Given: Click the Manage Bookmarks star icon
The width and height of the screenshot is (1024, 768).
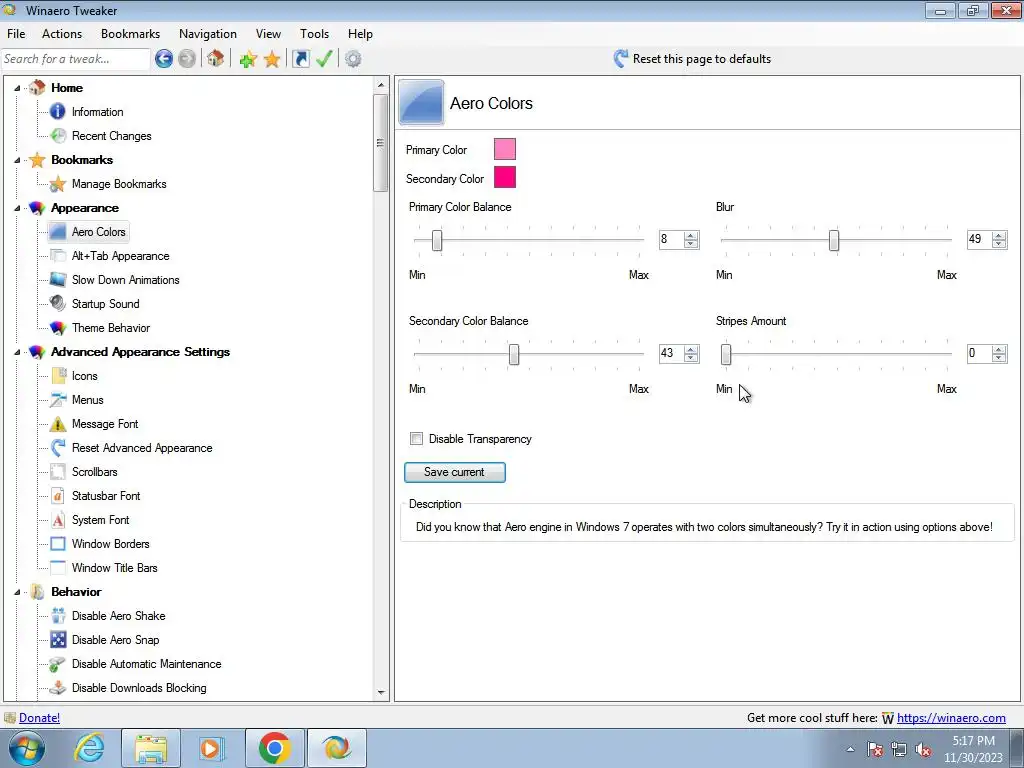Looking at the screenshot, I should click(57, 184).
